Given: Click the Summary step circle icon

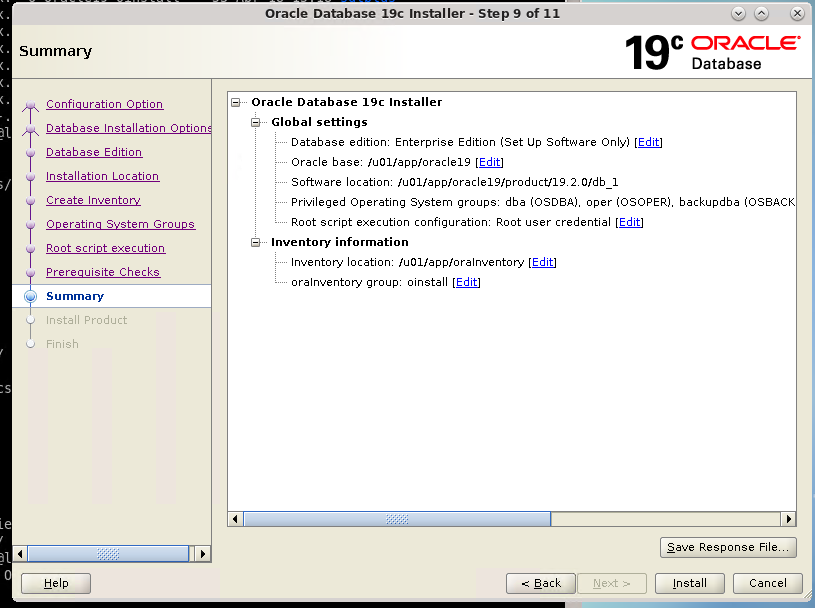Looking at the screenshot, I should [x=31, y=296].
